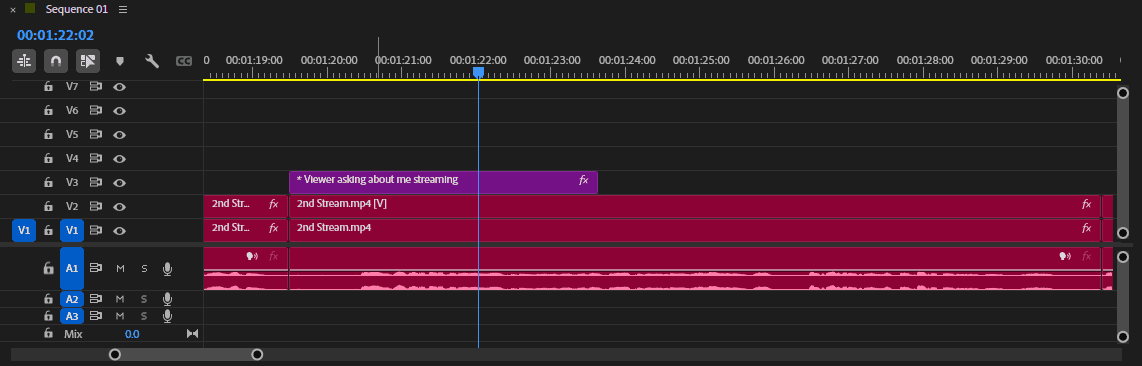Hide track V1 output eye
This screenshot has height=366, width=1142.
pos(119,231)
